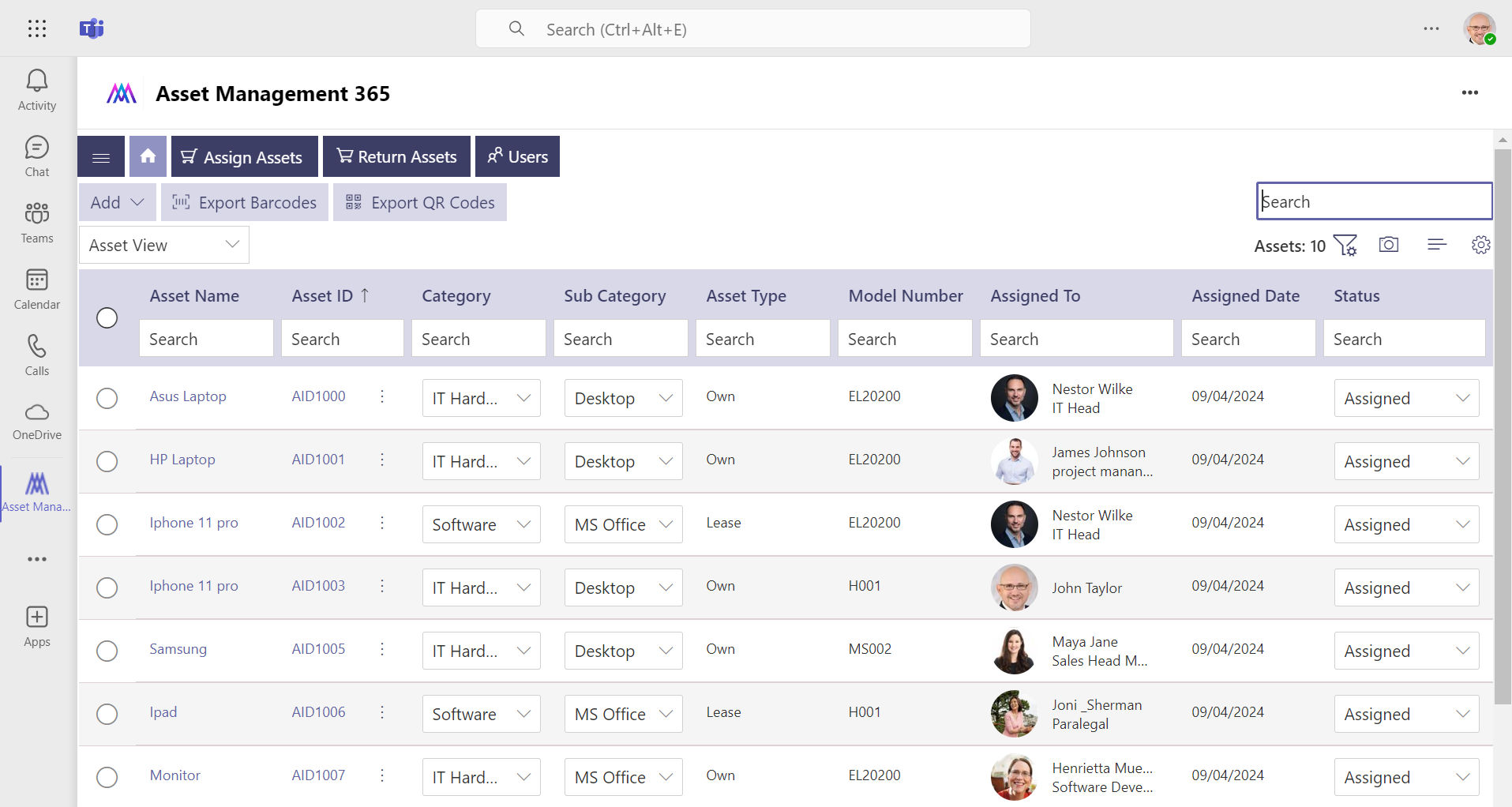Viewport: 1512px width, 807px height.
Task: Switch to the Assign Assets tab
Action: [x=244, y=156]
